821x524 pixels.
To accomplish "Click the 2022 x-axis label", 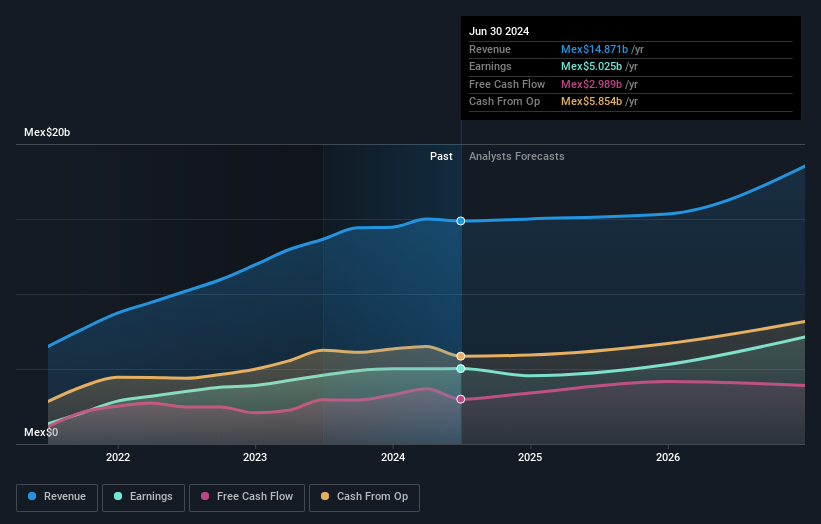I will [x=118, y=457].
